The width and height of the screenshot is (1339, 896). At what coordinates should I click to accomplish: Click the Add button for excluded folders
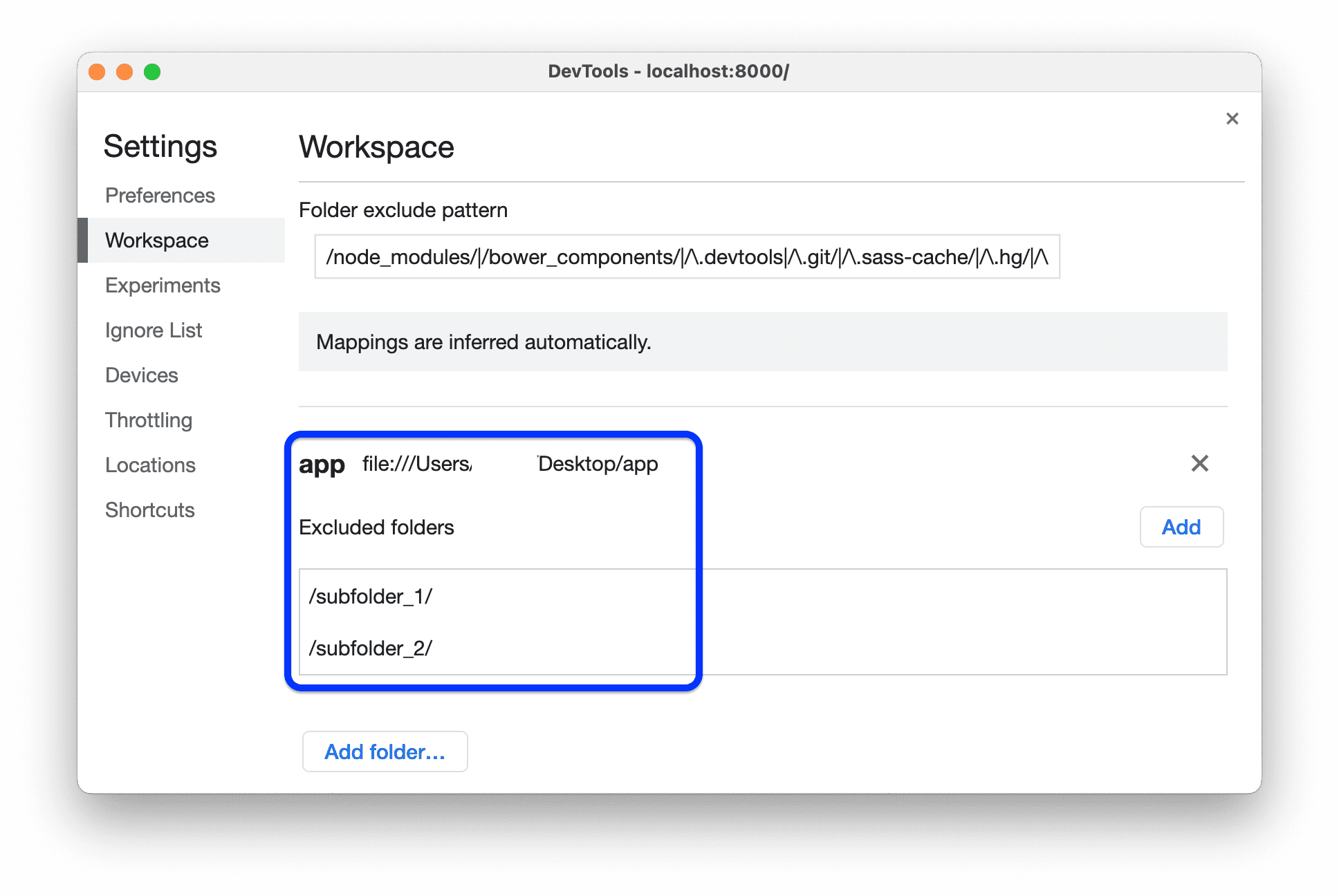pyautogui.click(x=1180, y=527)
